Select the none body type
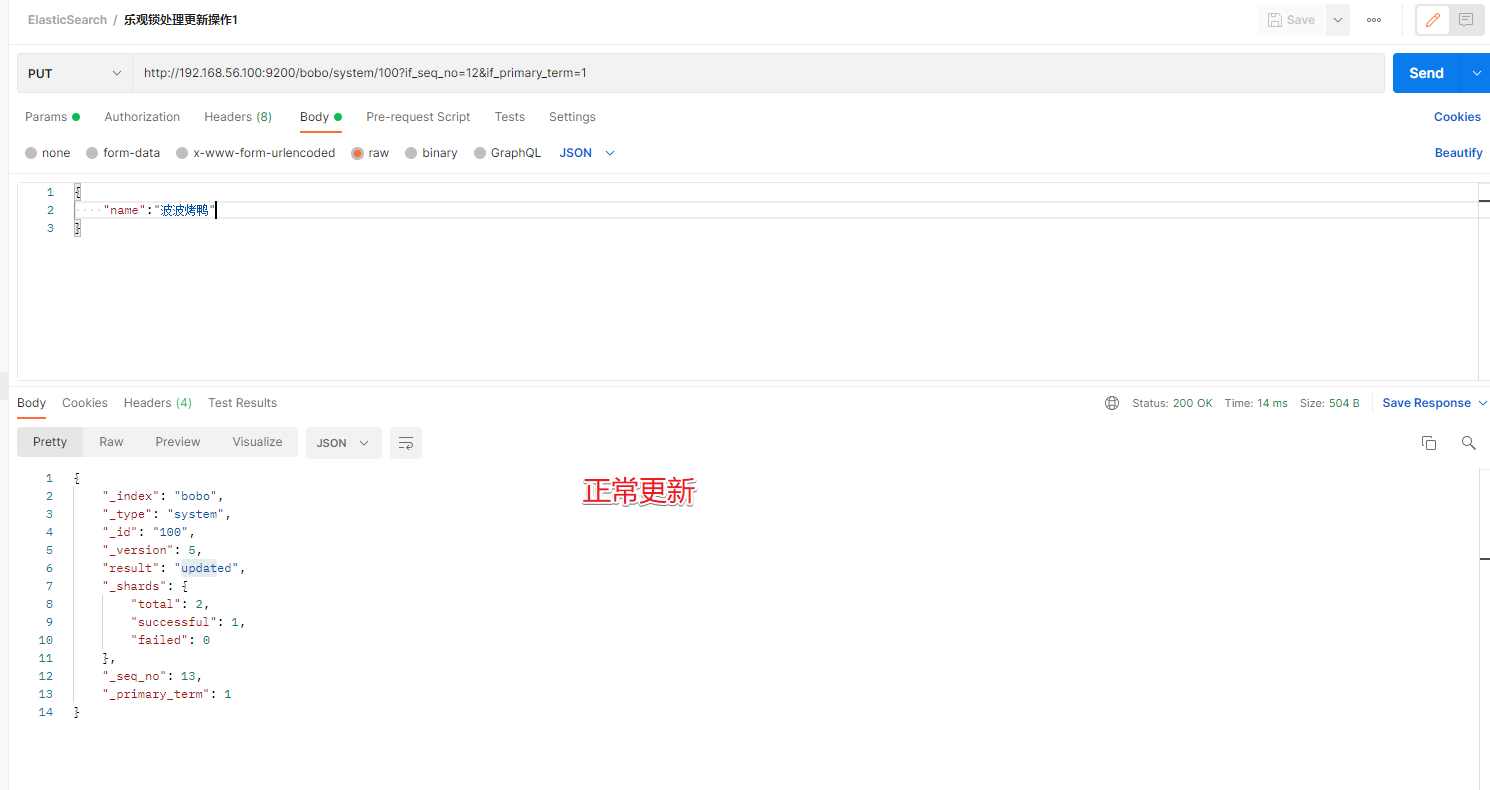This screenshot has height=790, width=1490. 48,153
